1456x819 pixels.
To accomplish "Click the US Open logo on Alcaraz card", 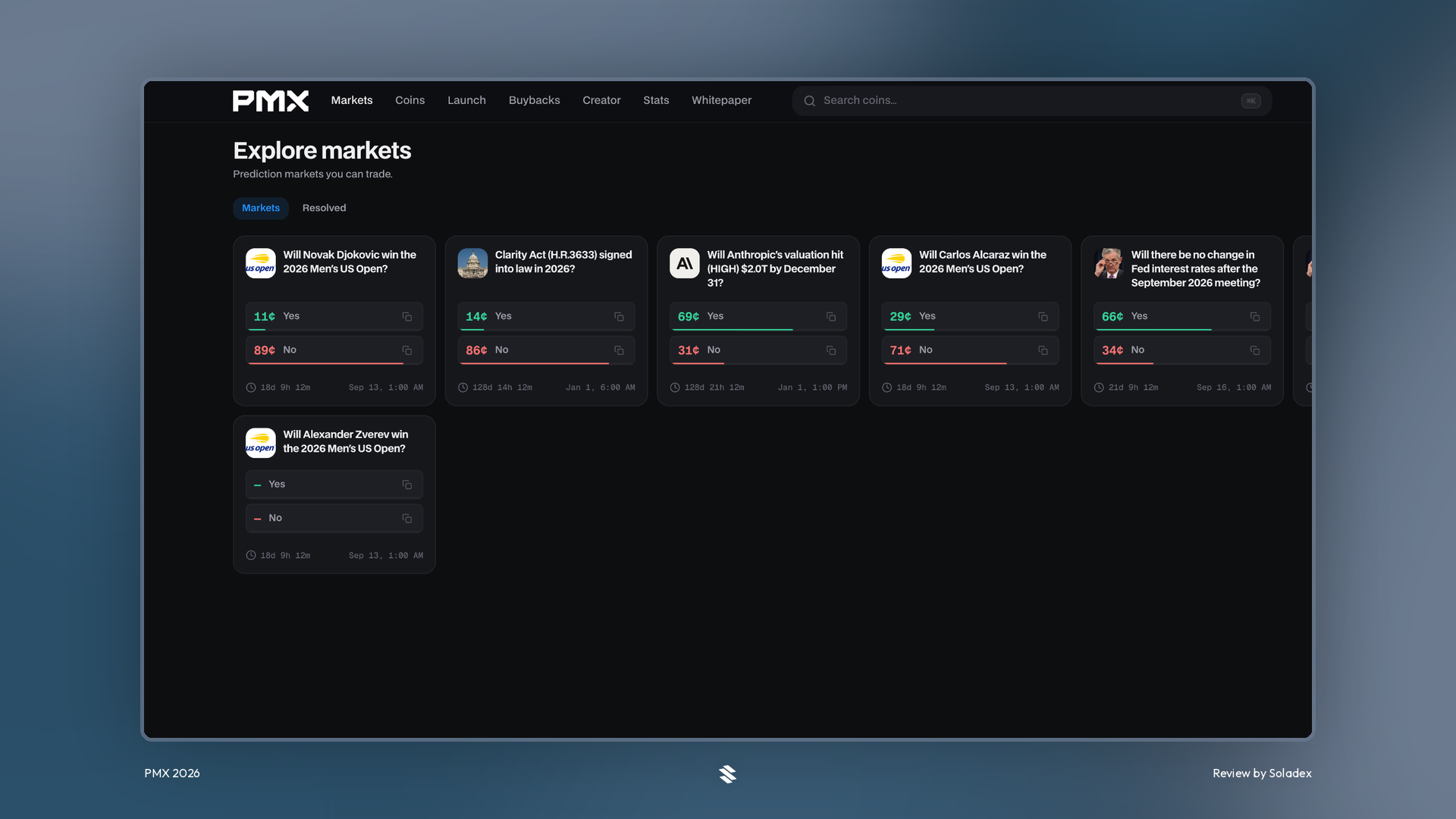I will point(896,263).
